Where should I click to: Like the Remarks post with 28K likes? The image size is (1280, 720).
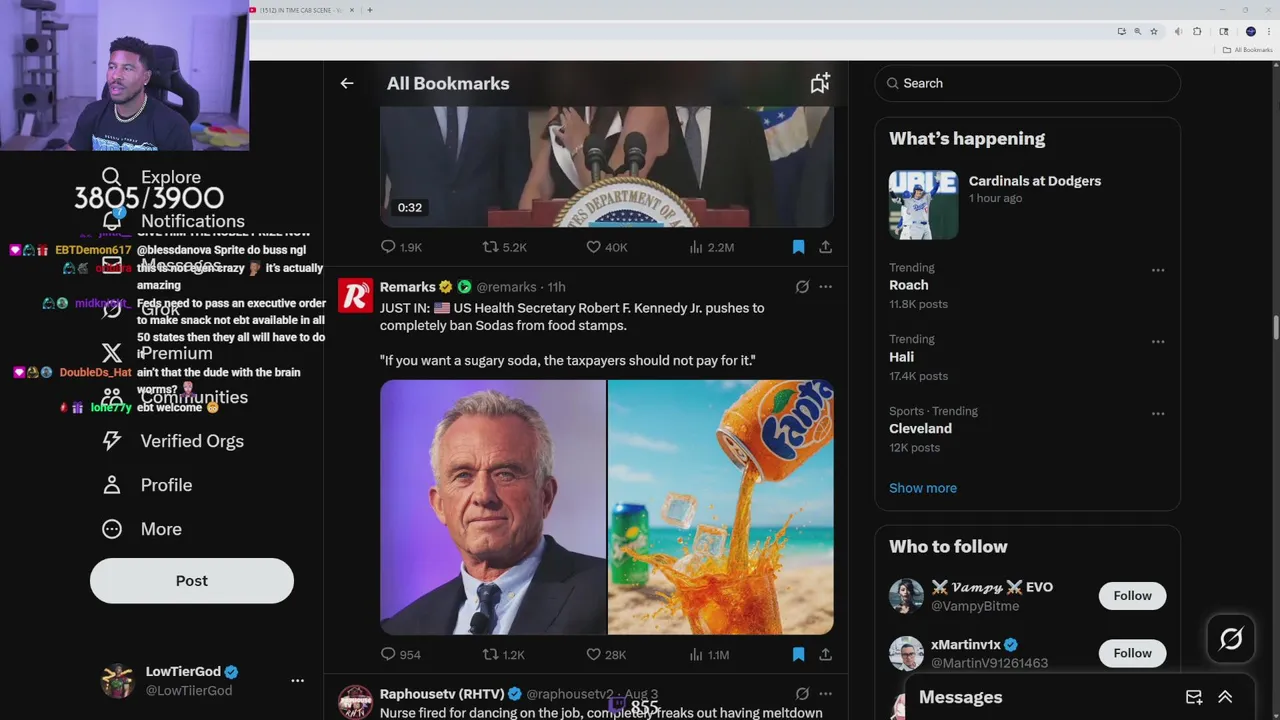point(593,655)
